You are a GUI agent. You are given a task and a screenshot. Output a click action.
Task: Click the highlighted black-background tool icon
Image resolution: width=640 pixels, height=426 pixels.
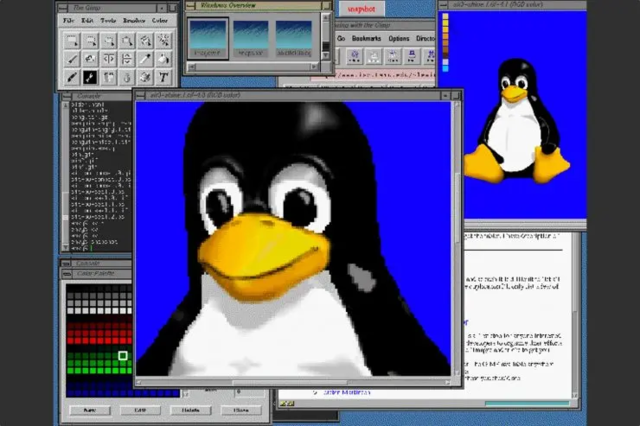[x=90, y=77]
